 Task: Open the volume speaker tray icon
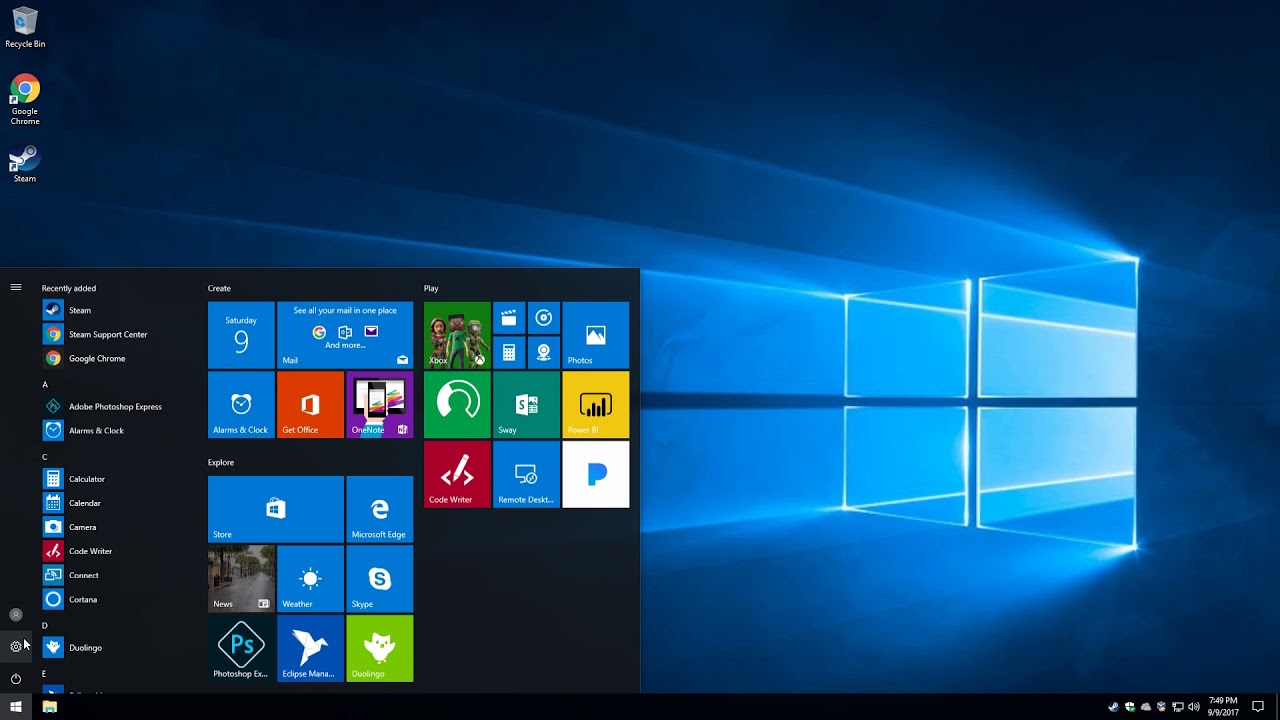point(1194,707)
